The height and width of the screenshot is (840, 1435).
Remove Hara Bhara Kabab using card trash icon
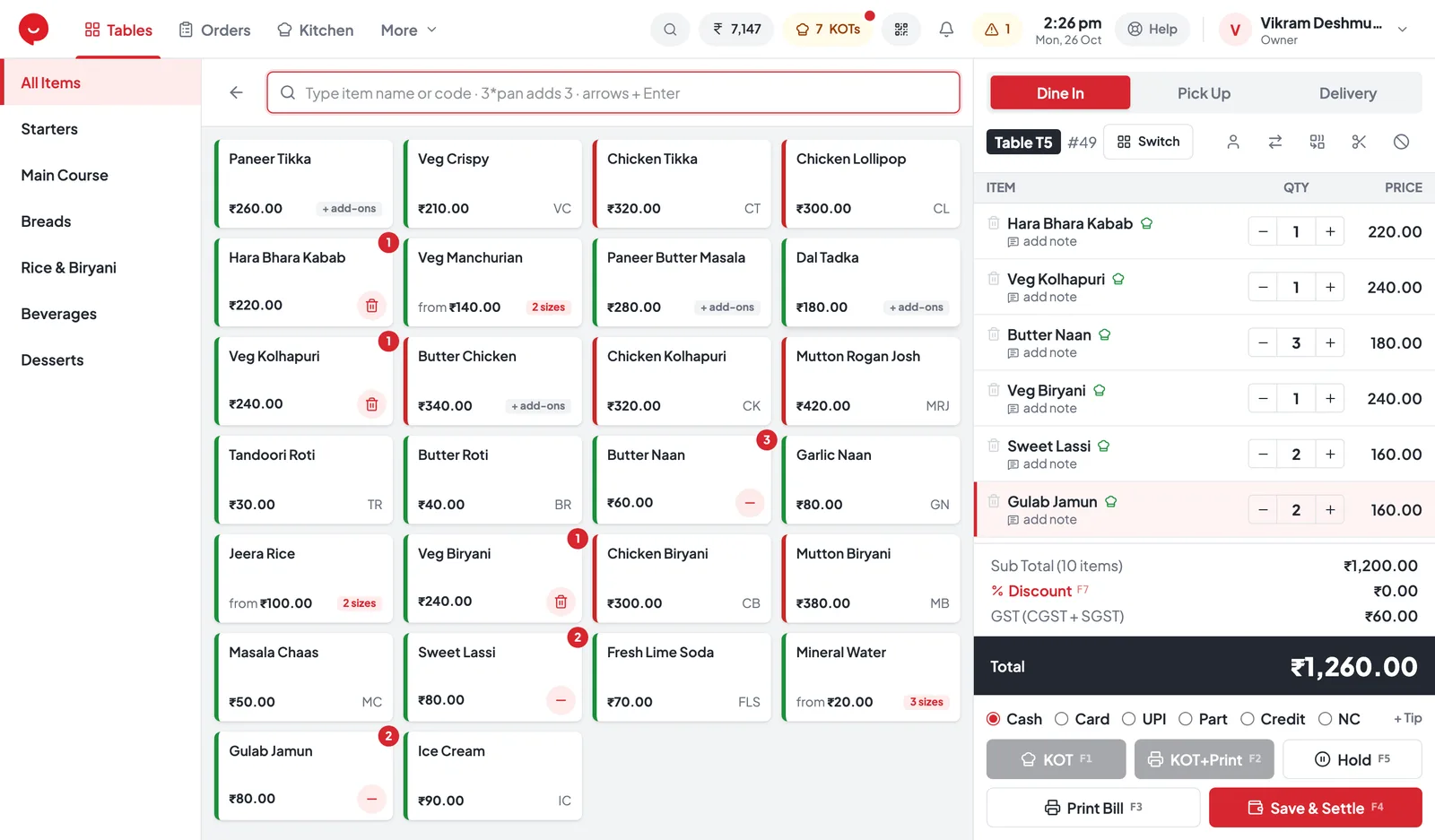pyautogui.click(x=371, y=306)
